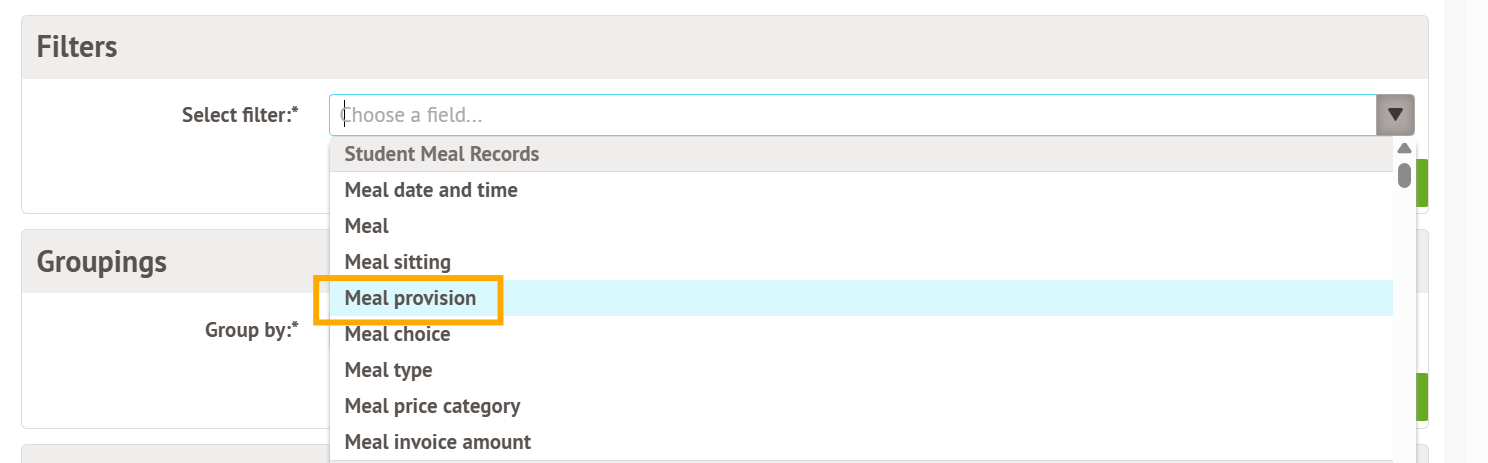Image resolution: width=1488 pixels, height=463 pixels.
Task: Pick "Meal sitting" from the list
Action: [398, 262]
